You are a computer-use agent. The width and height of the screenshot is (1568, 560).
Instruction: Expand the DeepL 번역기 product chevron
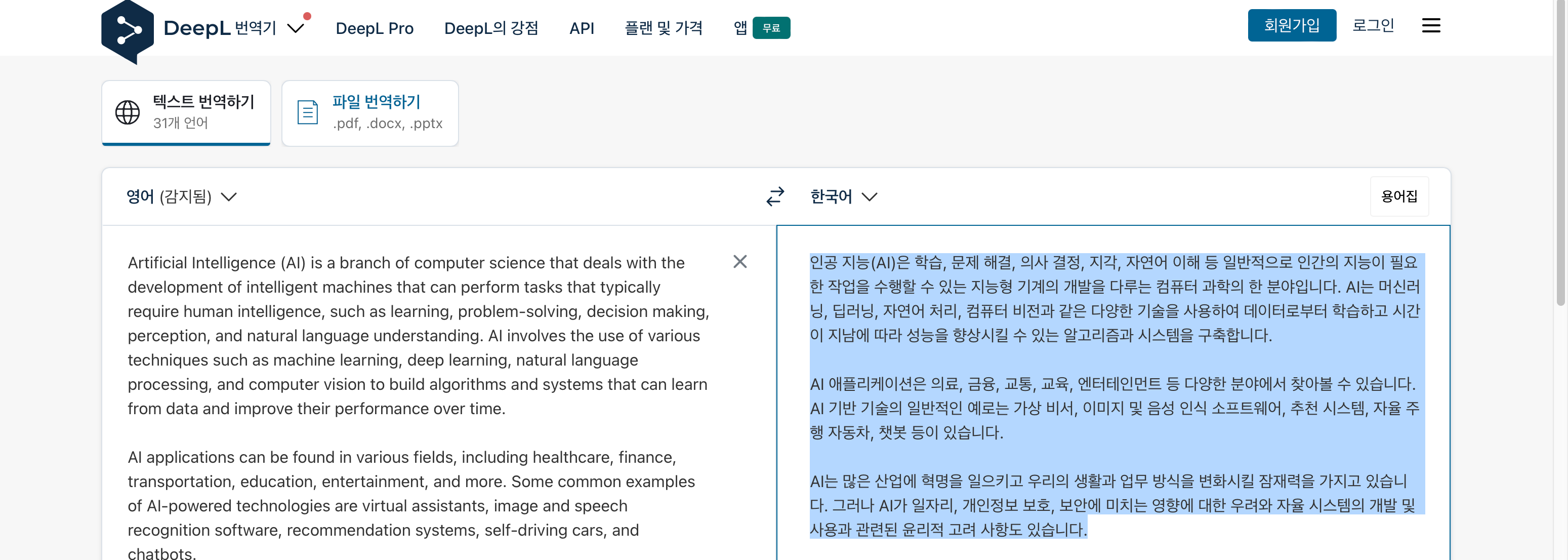[296, 29]
